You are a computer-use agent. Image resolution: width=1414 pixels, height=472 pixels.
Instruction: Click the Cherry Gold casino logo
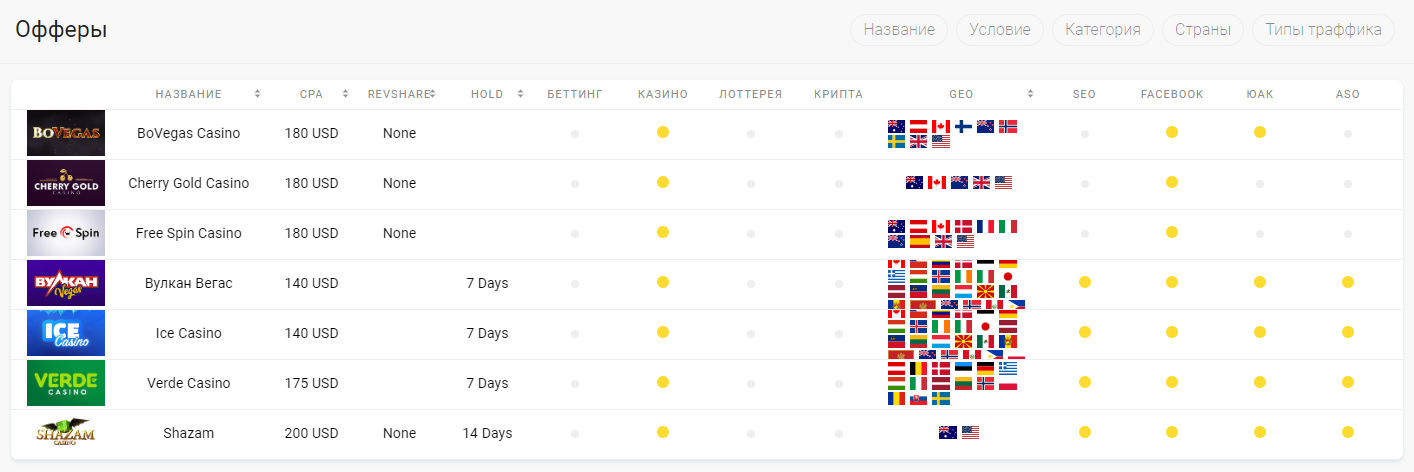coord(66,183)
